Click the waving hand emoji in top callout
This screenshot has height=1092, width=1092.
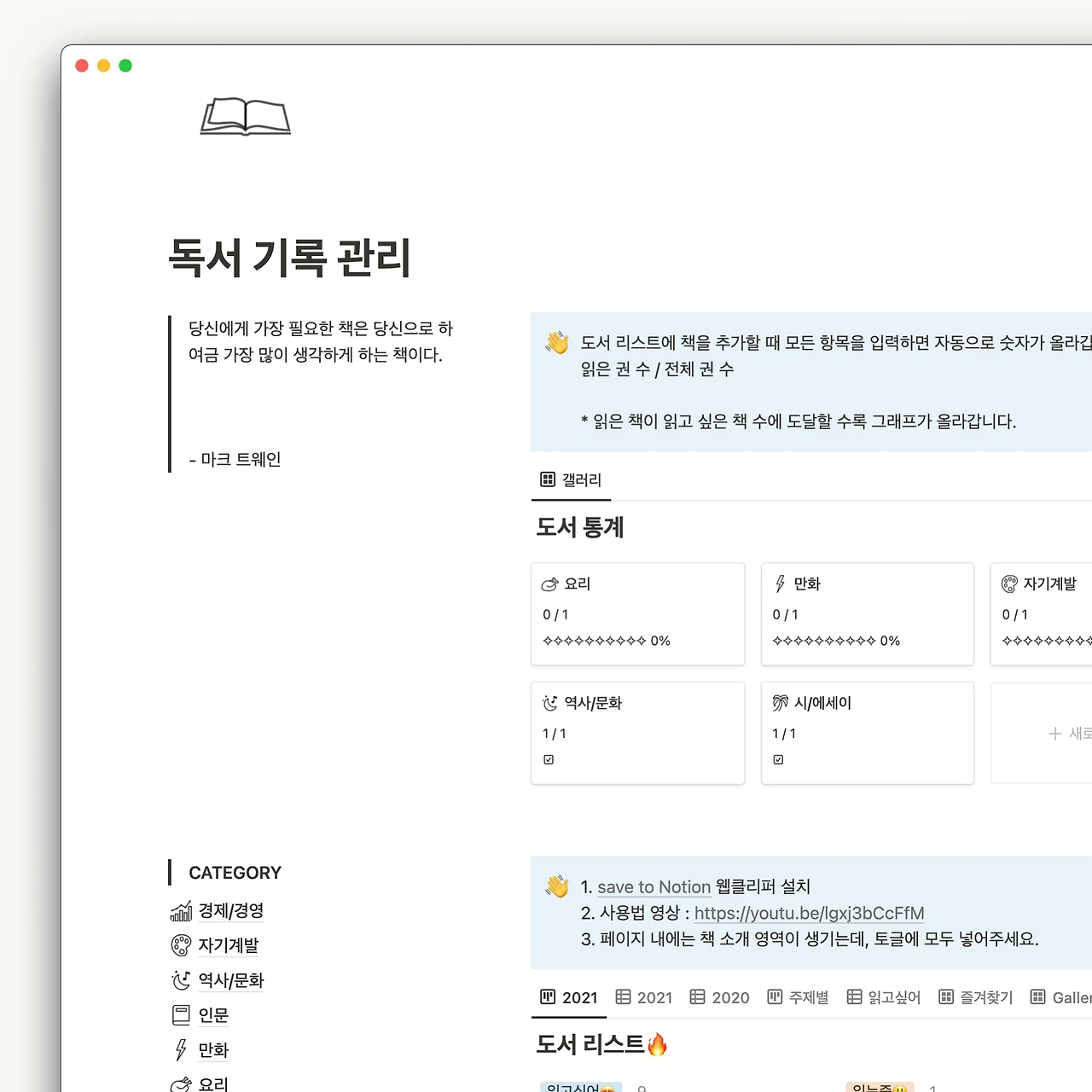coord(557,343)
